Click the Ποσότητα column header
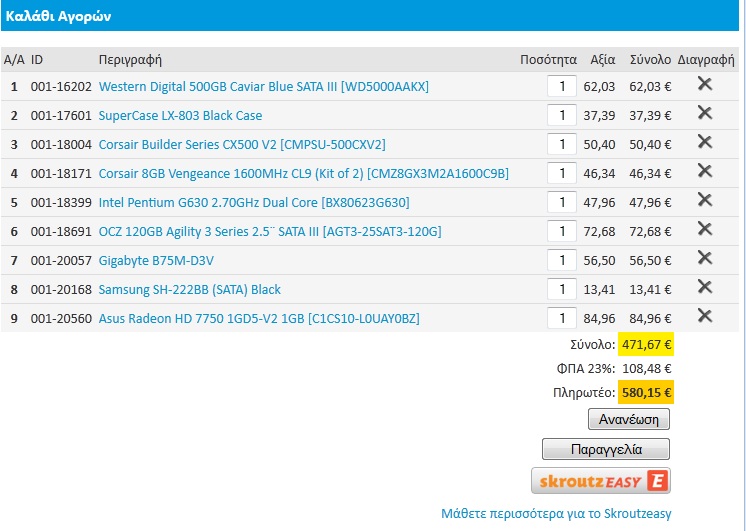The height and width of the screenshot is (531, 746). (548, 60)
